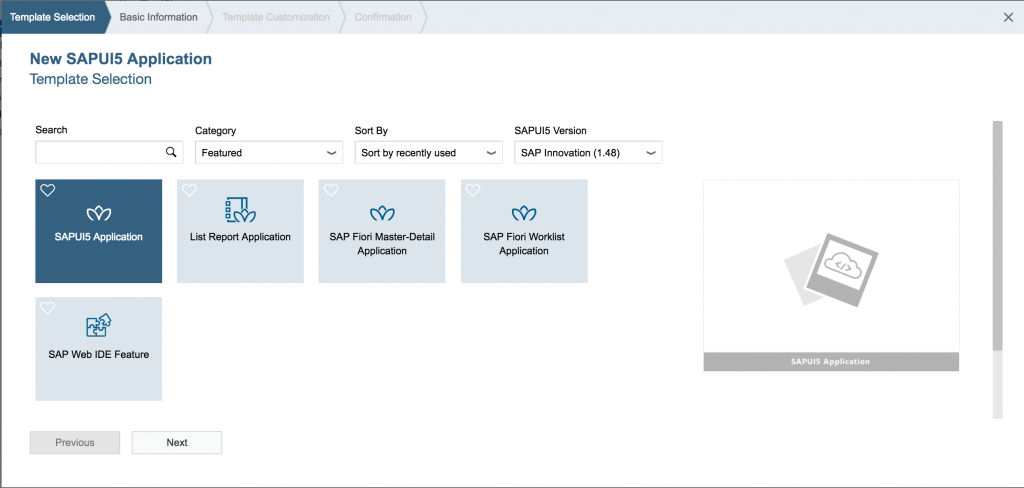1024x488 pixels.
Task: Favorite the SAP Fiori Worklist heart
Action: tap(473, 191)
